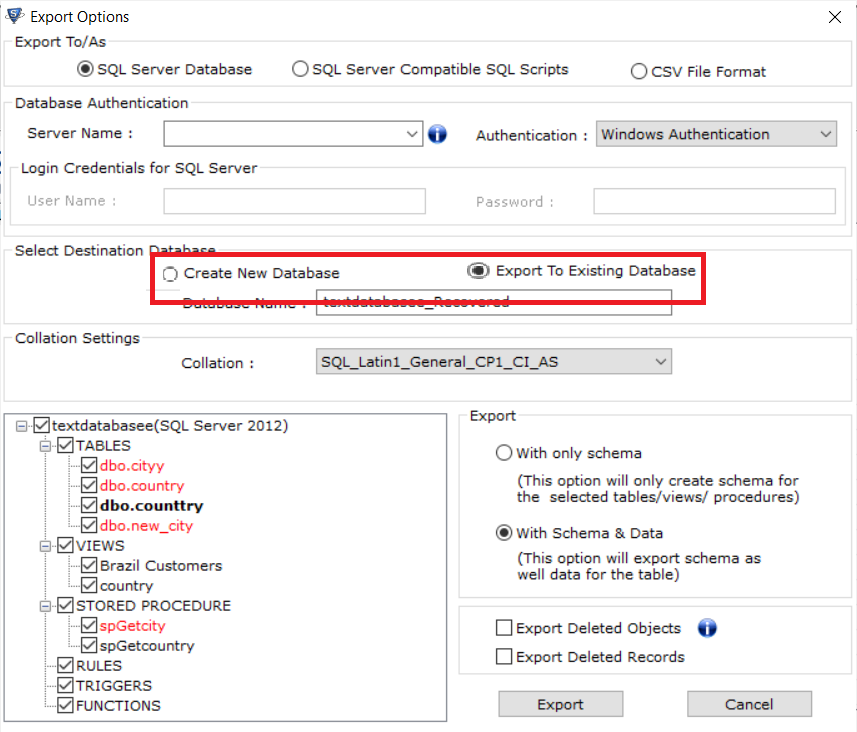This screenshot has height=732, width=857.
Task: Select the spGetcity procedure label
Action: (x=132, y=626)
